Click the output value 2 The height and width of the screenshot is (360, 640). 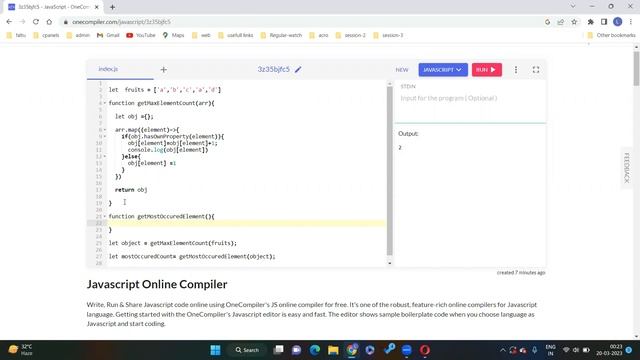point(400,147)
